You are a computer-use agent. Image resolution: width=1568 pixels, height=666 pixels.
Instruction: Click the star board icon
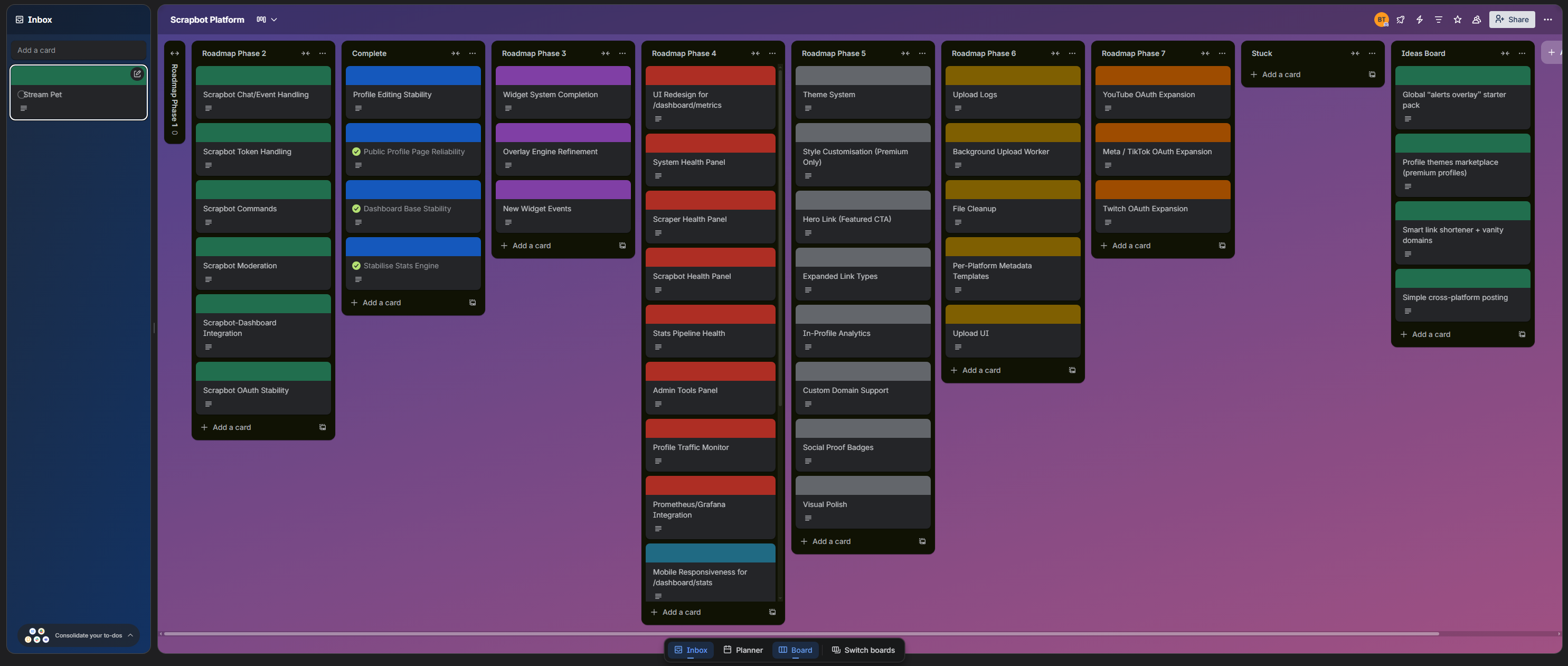click(1457, 20)
